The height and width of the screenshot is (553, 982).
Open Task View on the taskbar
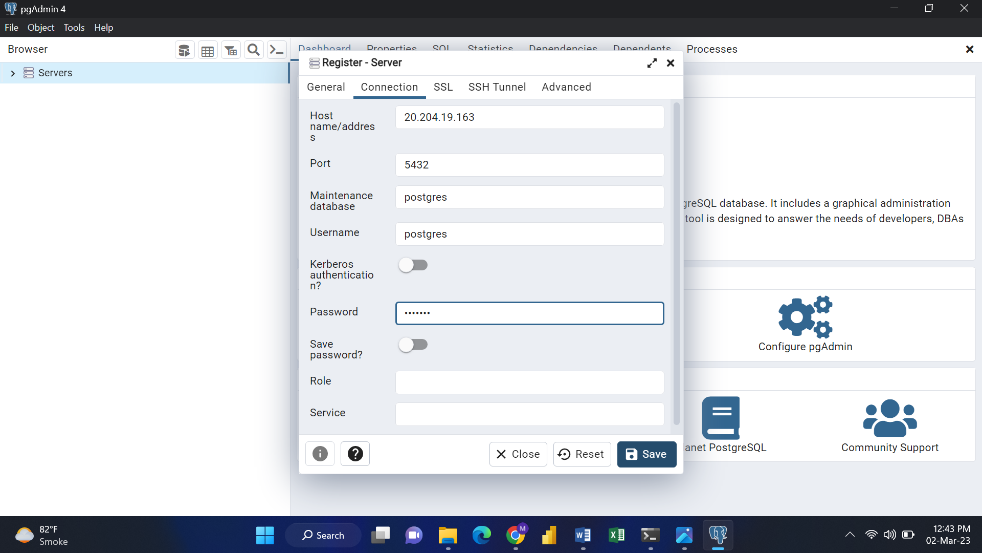380,535
